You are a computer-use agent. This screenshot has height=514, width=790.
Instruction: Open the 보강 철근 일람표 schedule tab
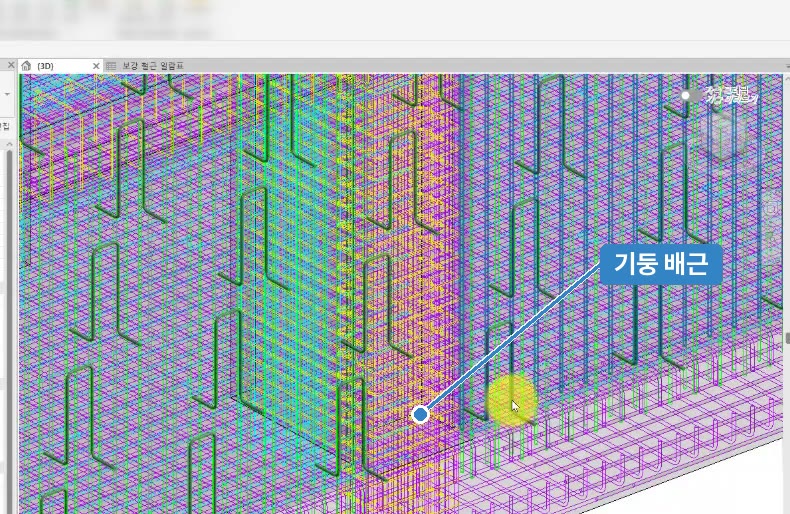153,66
